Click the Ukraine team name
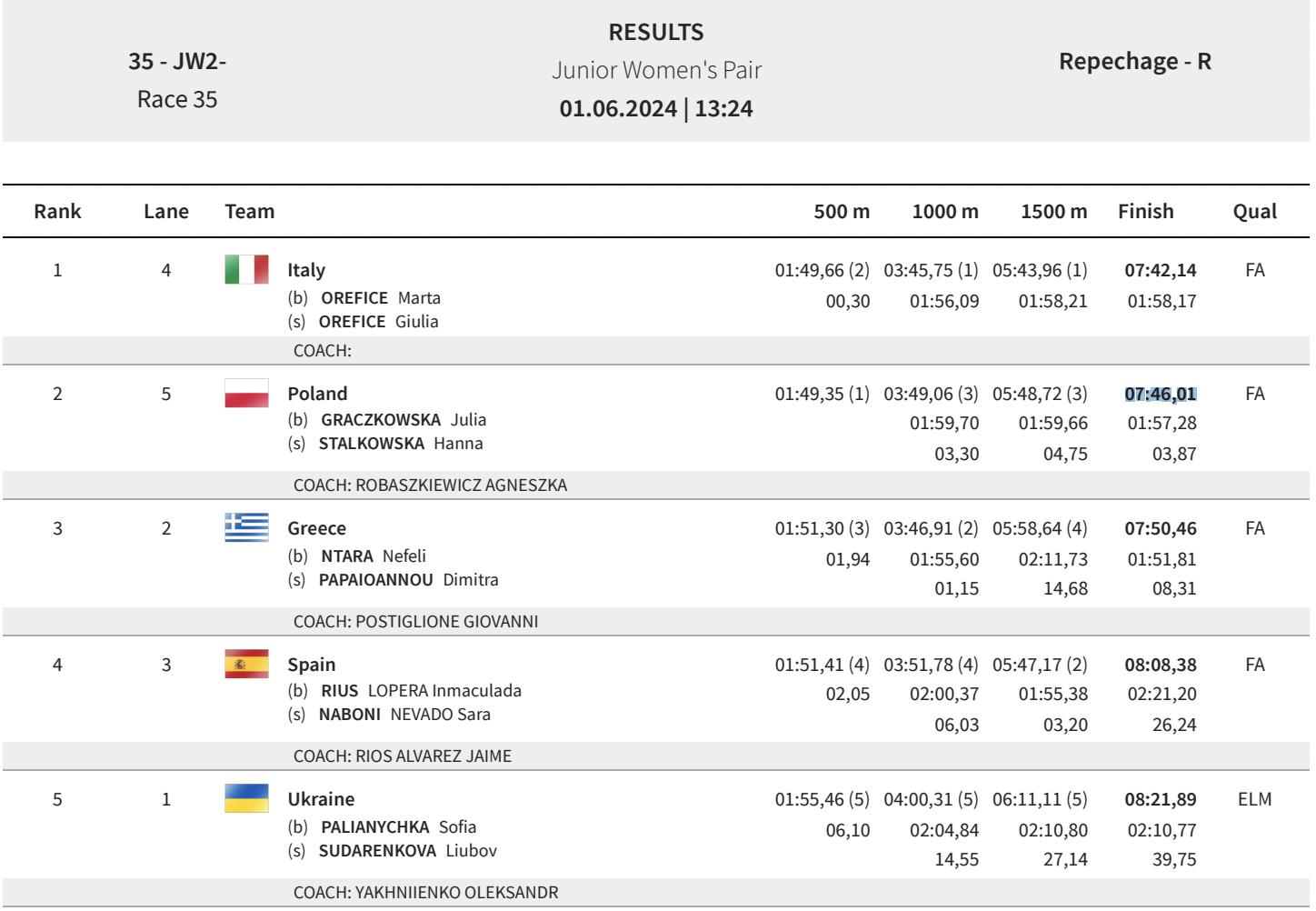 [321, 799]
